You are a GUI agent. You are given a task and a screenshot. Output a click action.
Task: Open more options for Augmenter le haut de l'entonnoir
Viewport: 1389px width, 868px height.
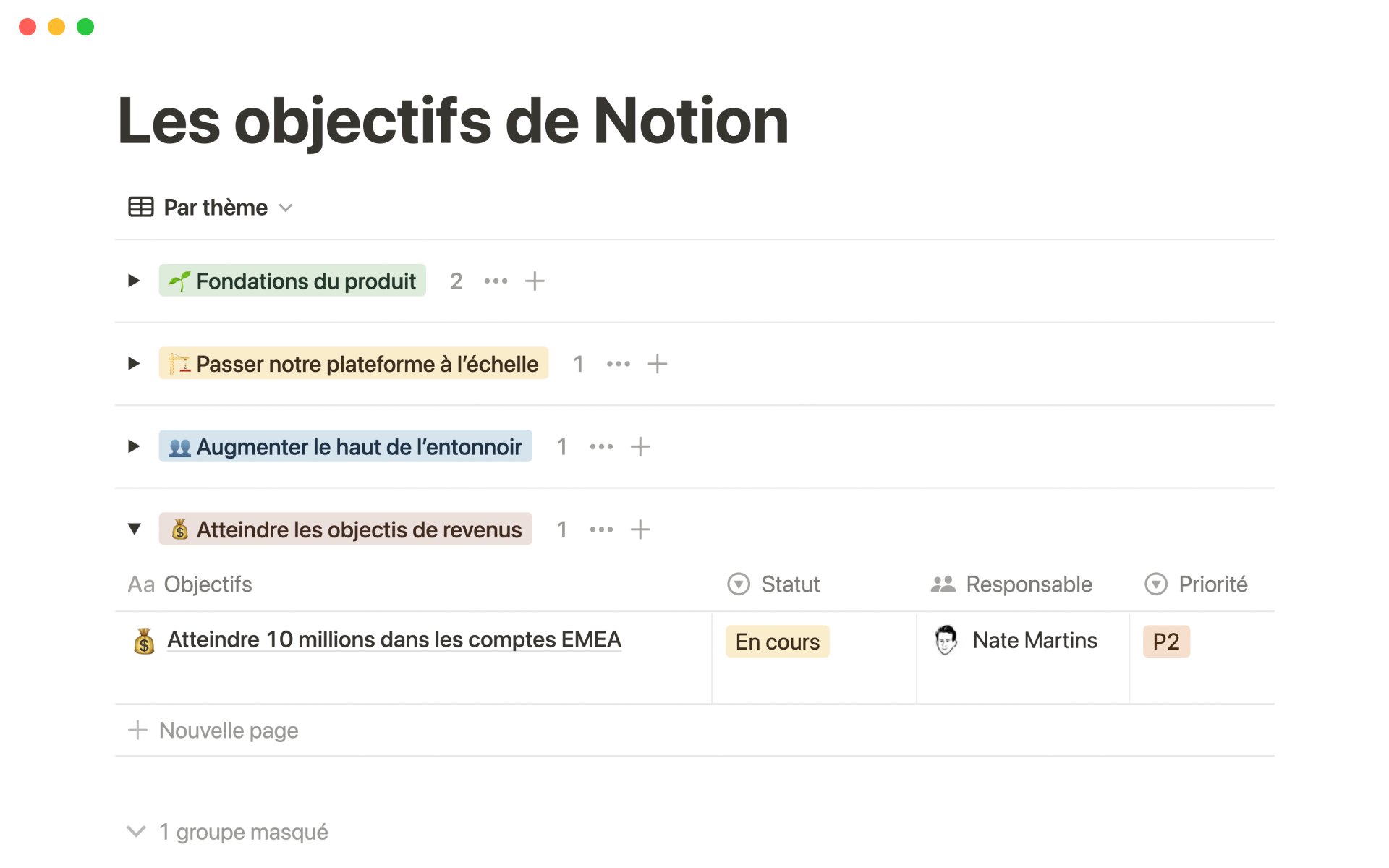[x=601, y=447]
